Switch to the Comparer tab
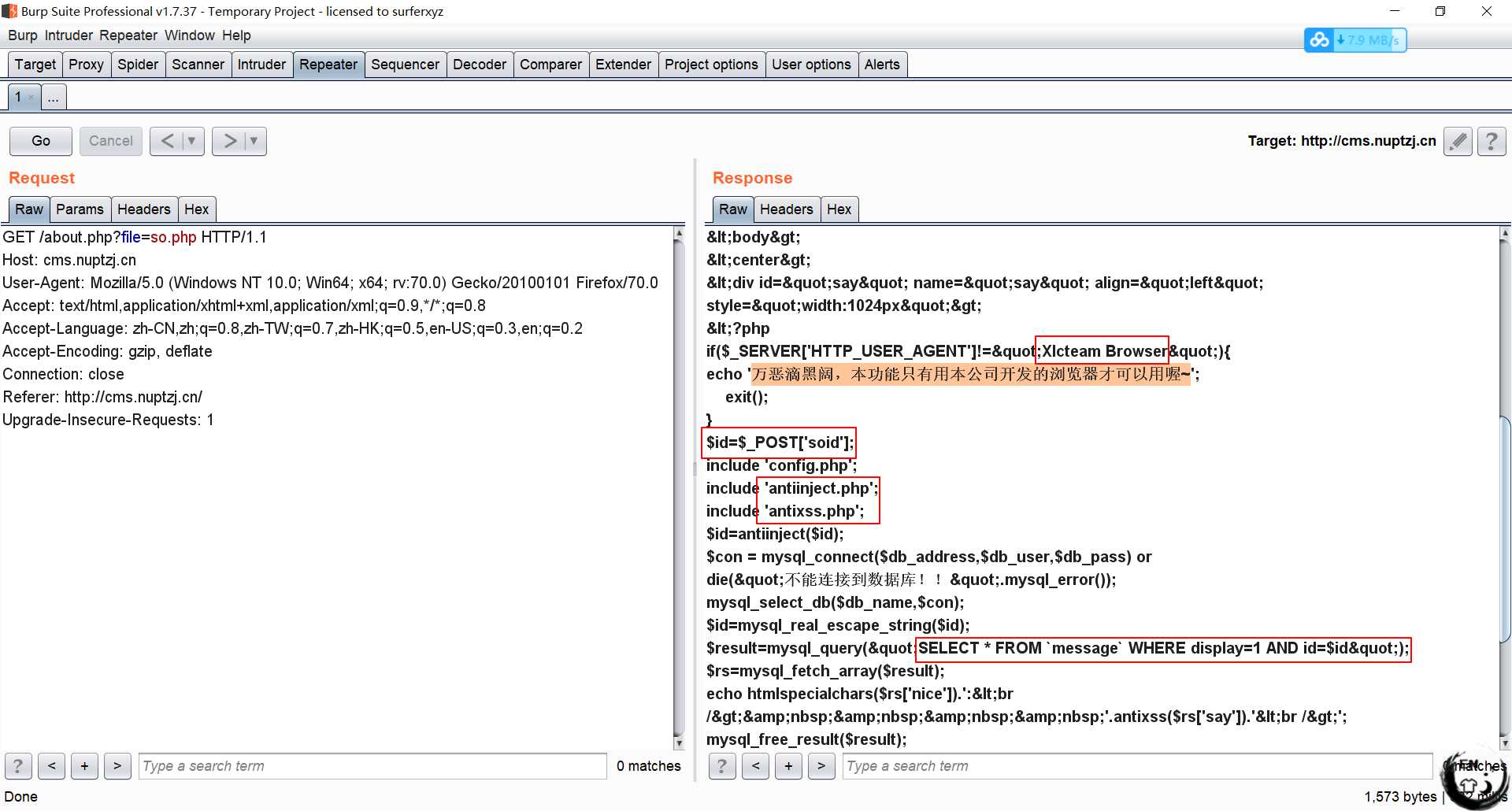1512x811 pixels. point(550,65)
